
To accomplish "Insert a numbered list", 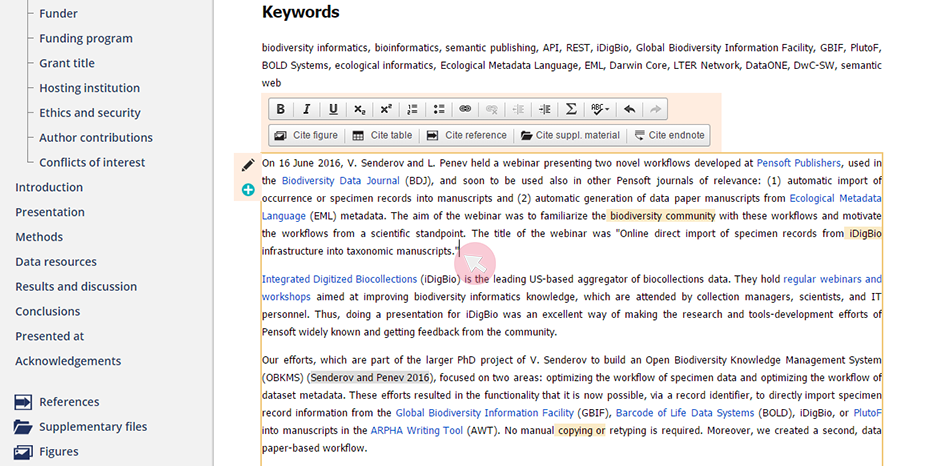I will tap(412, 109).
